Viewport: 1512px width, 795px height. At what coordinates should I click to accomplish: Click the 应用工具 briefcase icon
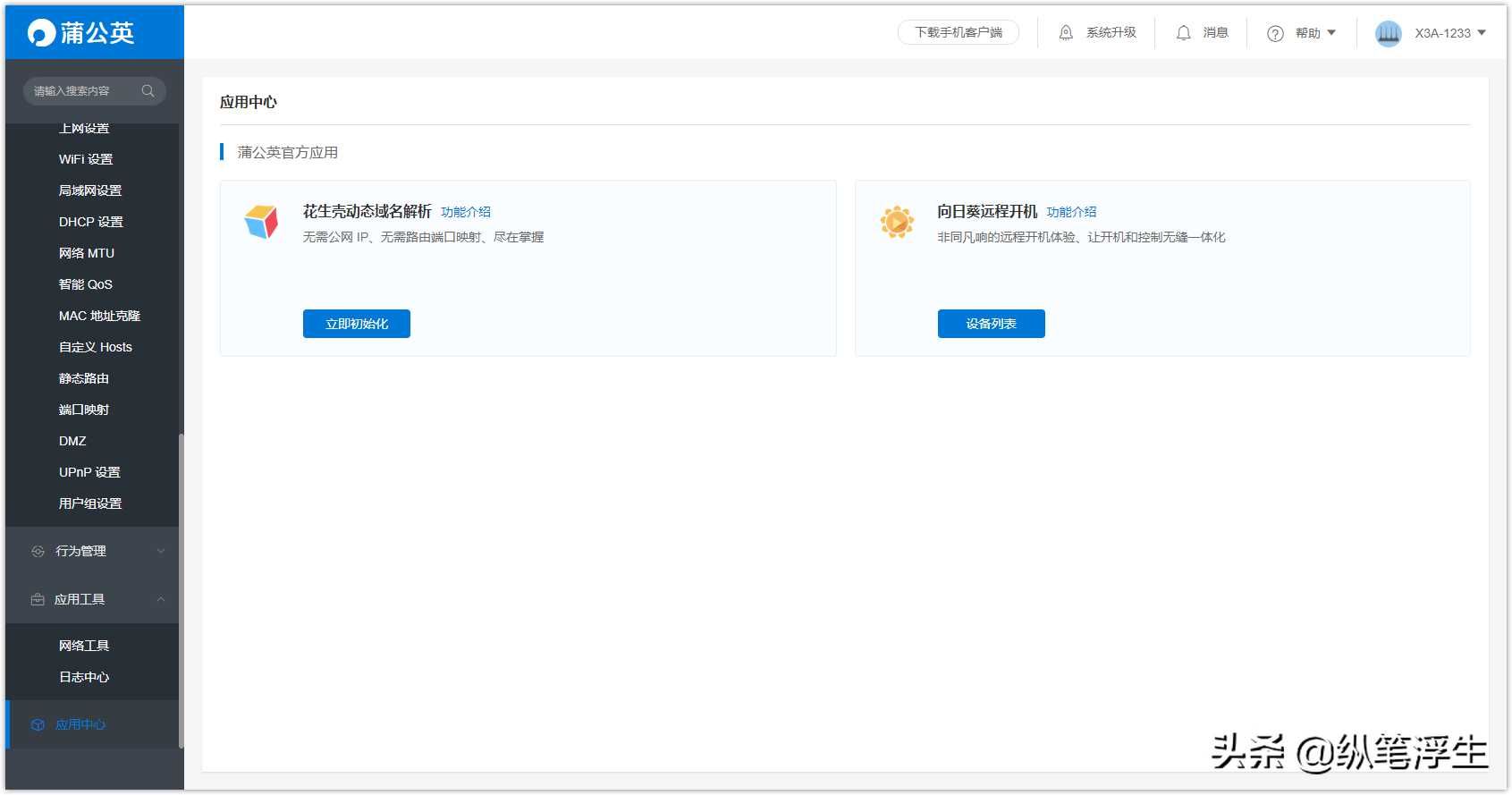(x=38, y=599)
